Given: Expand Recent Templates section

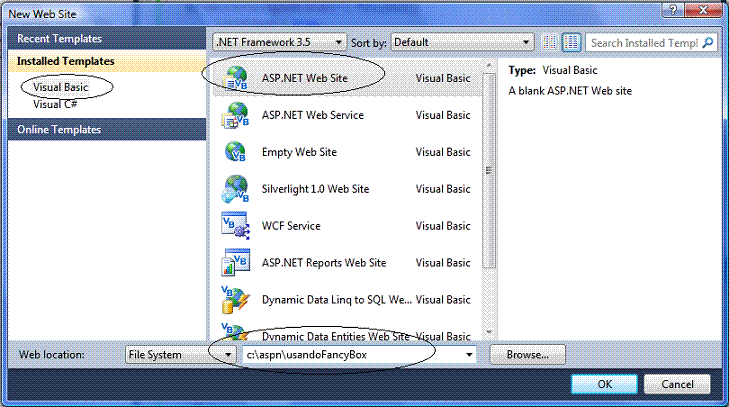Looking at the screenshot, I should click(x=106, y=39).
